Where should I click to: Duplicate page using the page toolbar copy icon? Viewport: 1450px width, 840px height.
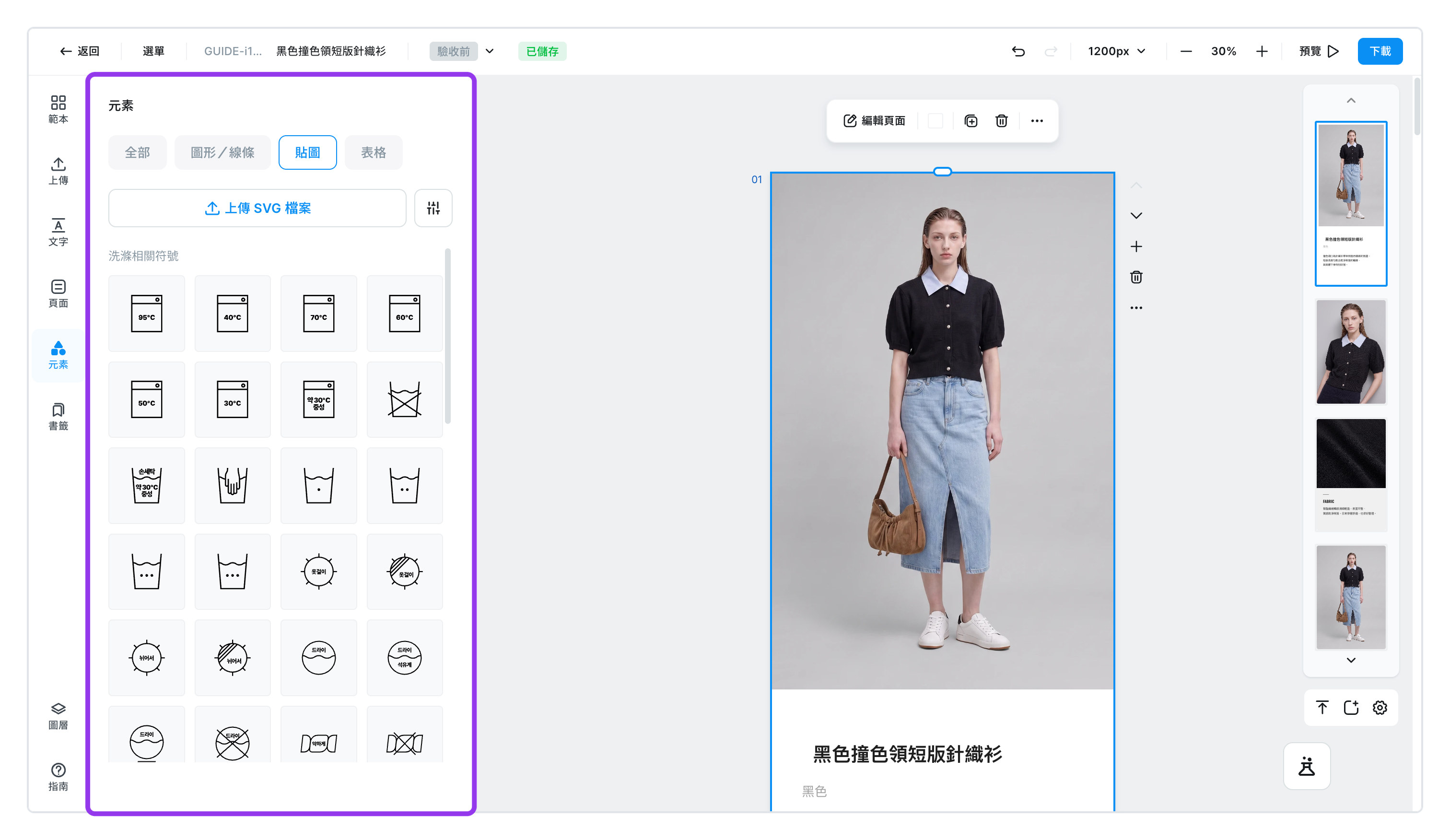[971, 121]
